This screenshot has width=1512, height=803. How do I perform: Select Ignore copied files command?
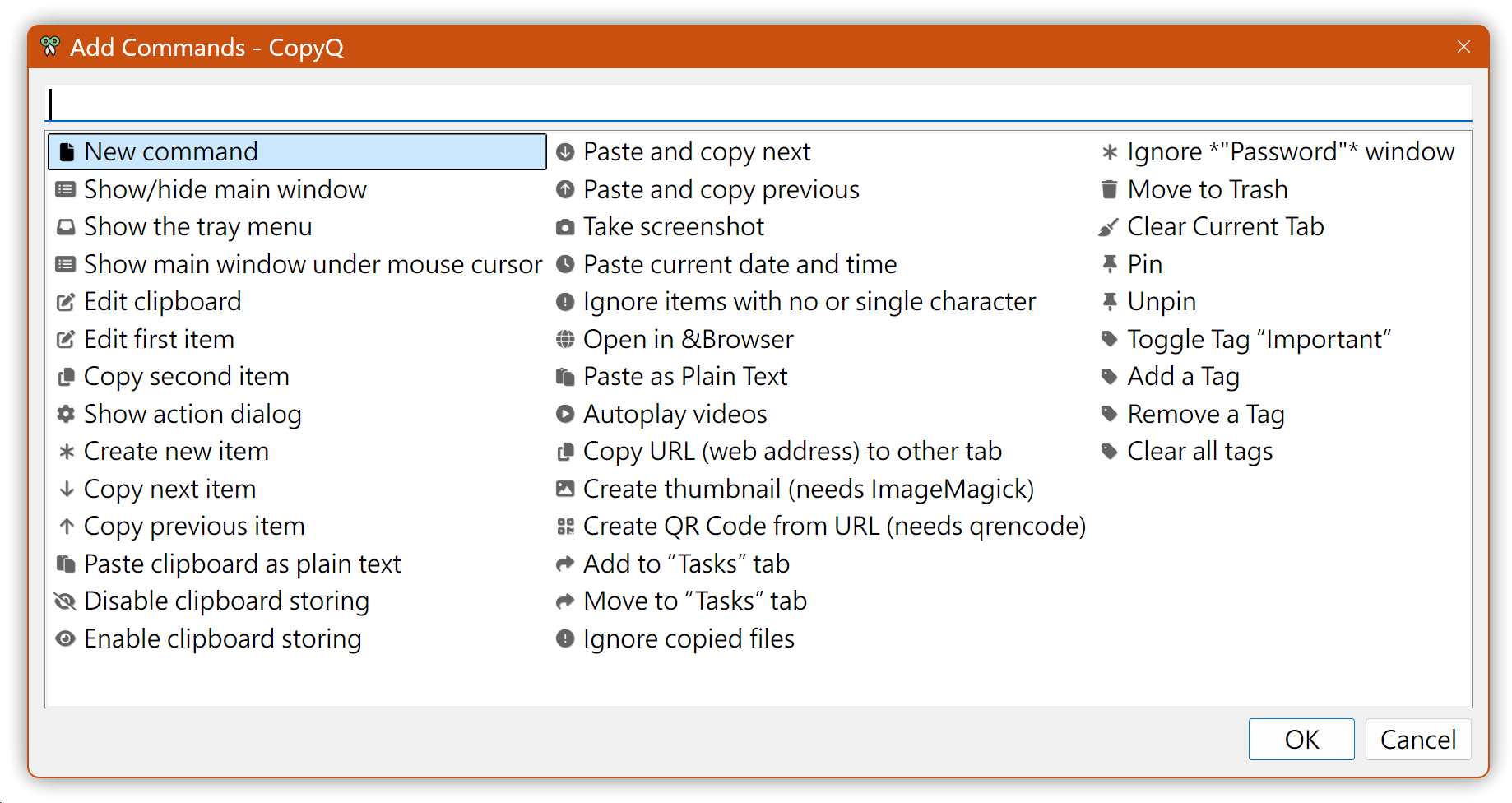click(688, 639)
